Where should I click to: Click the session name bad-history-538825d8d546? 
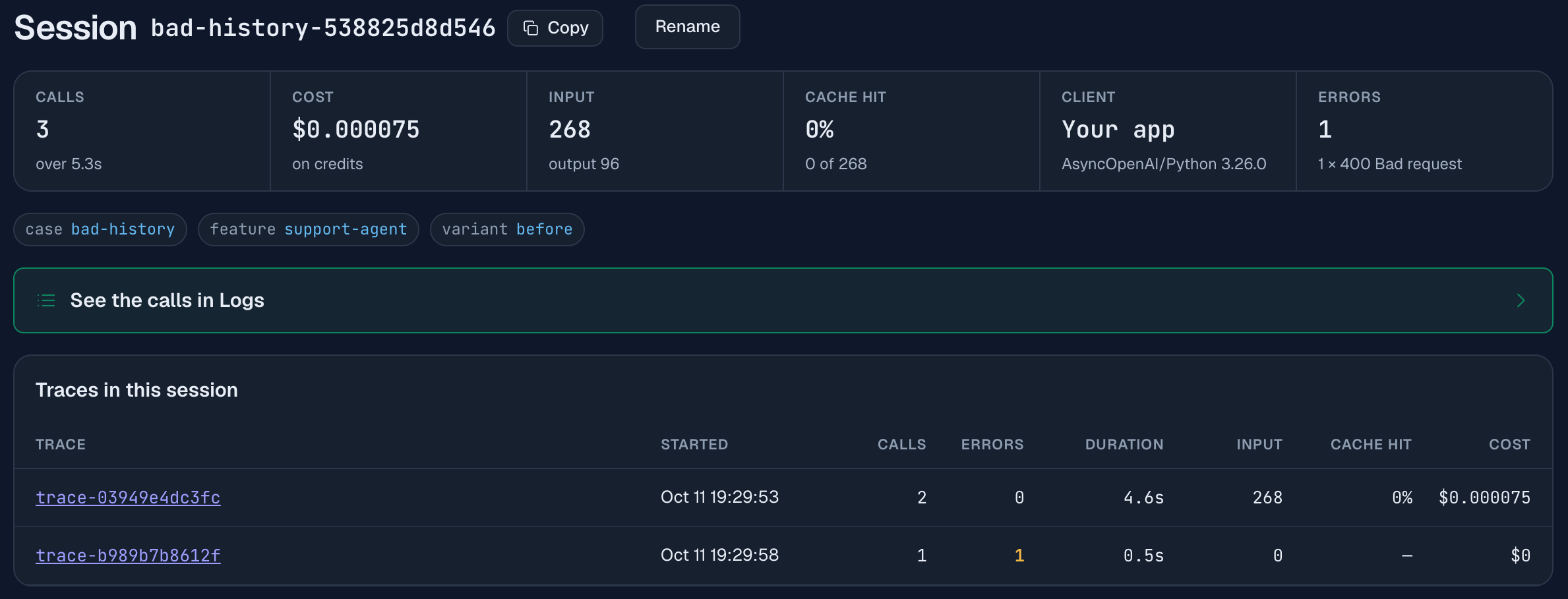pos(323,28)
